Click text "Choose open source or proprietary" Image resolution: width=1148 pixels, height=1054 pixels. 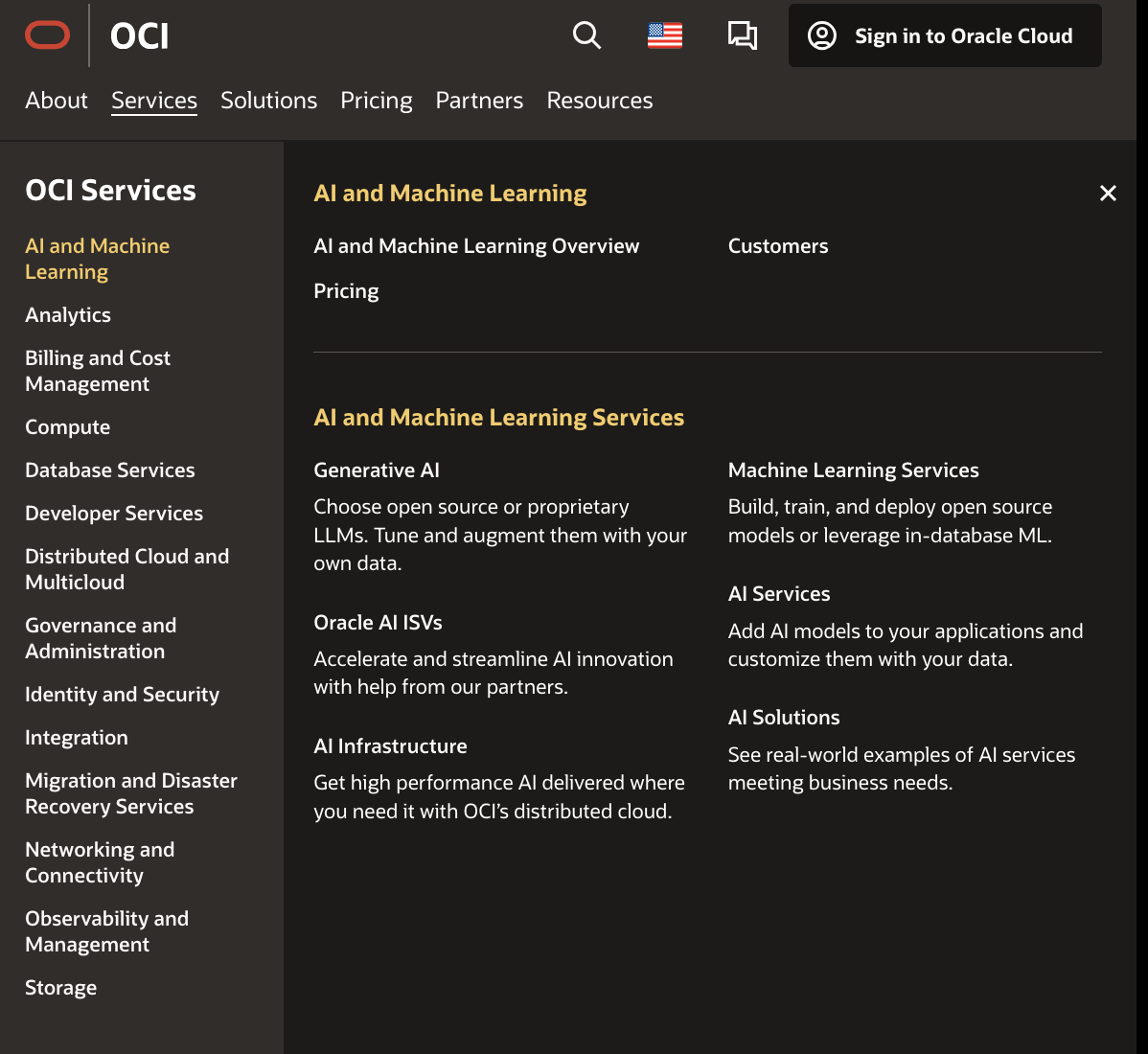471,507
